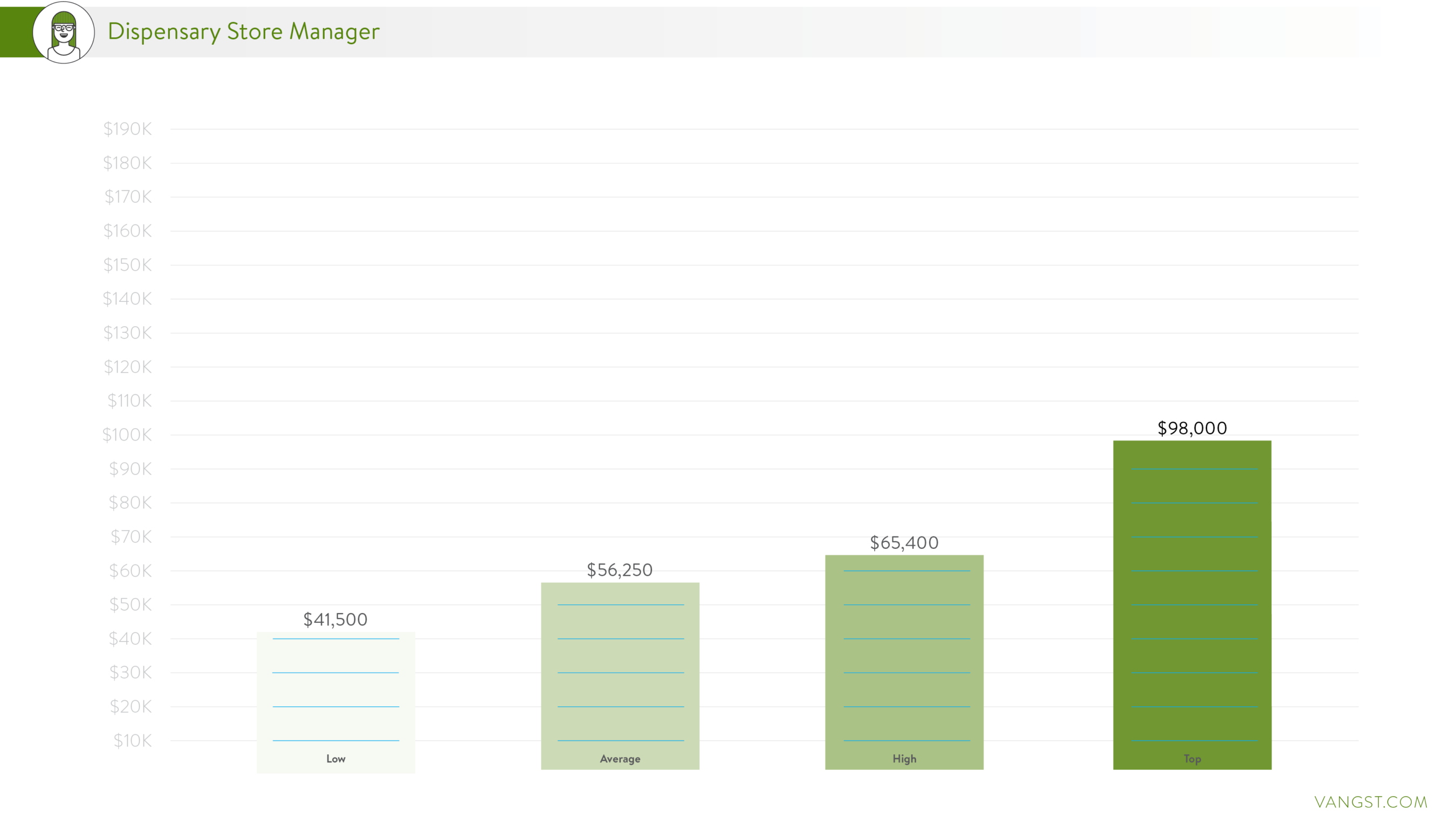Screen dimensions: 1456x819
Task: Click the Low category label
Action: [x=336, y=759]
